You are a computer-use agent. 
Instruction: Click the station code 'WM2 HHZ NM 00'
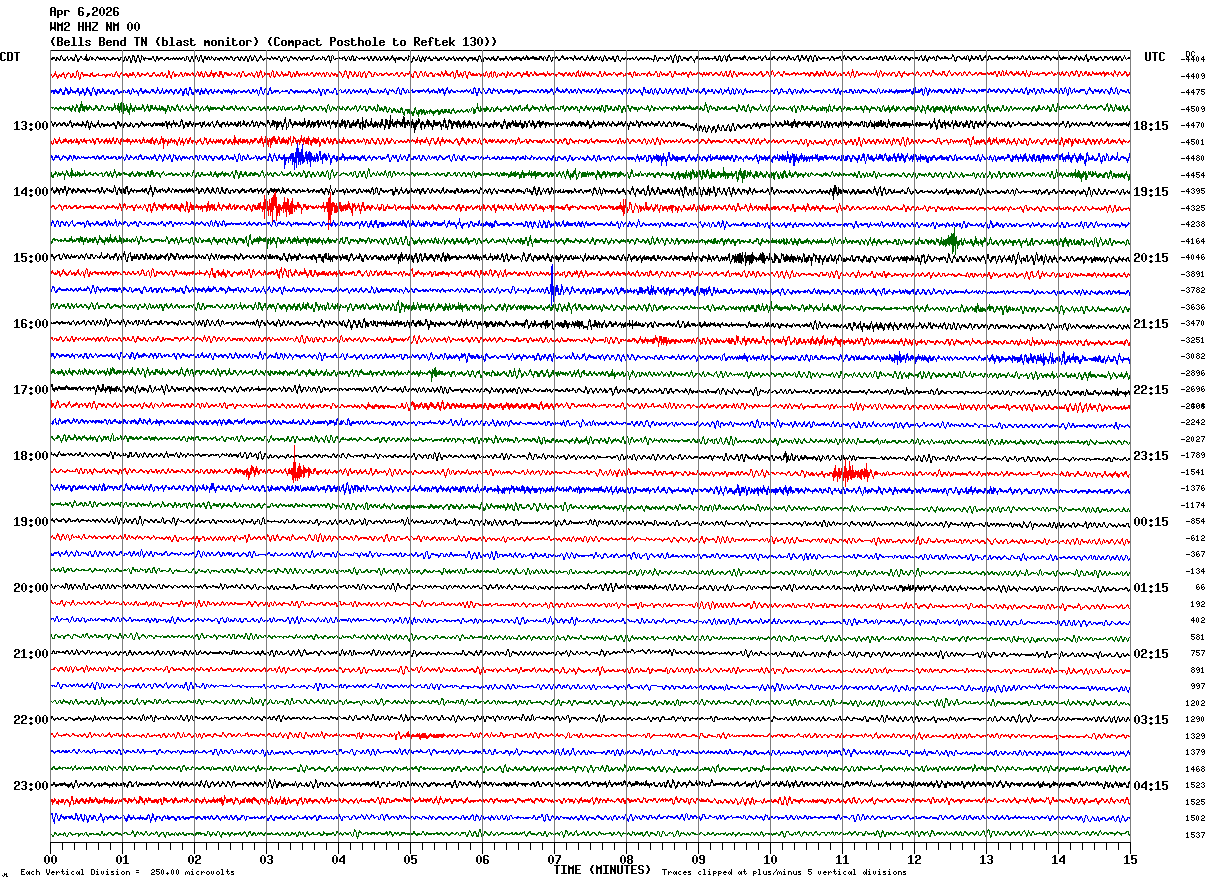coord(95,27)
